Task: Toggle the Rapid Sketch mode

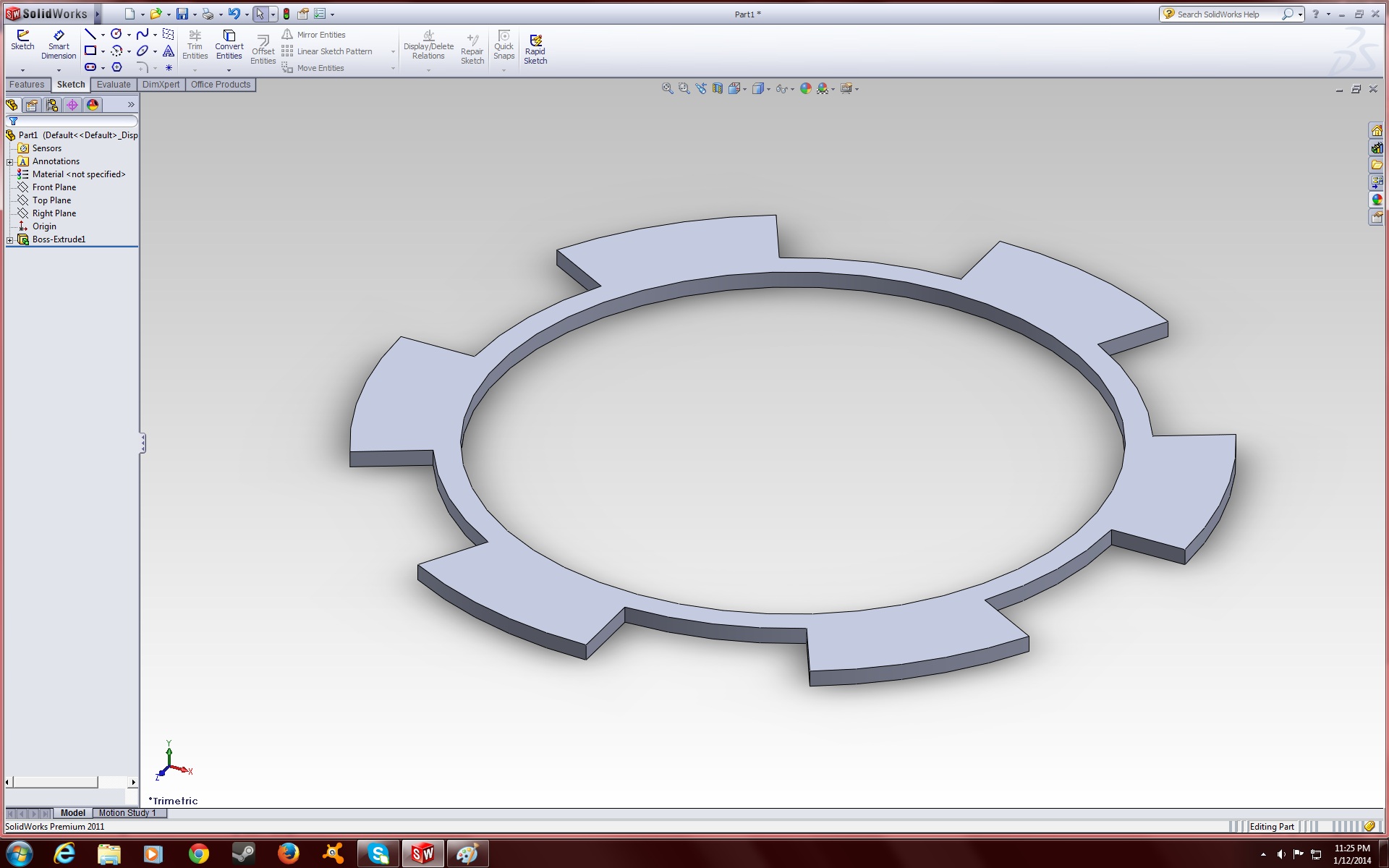Action: pyautogui.click(x=535, y=49)
